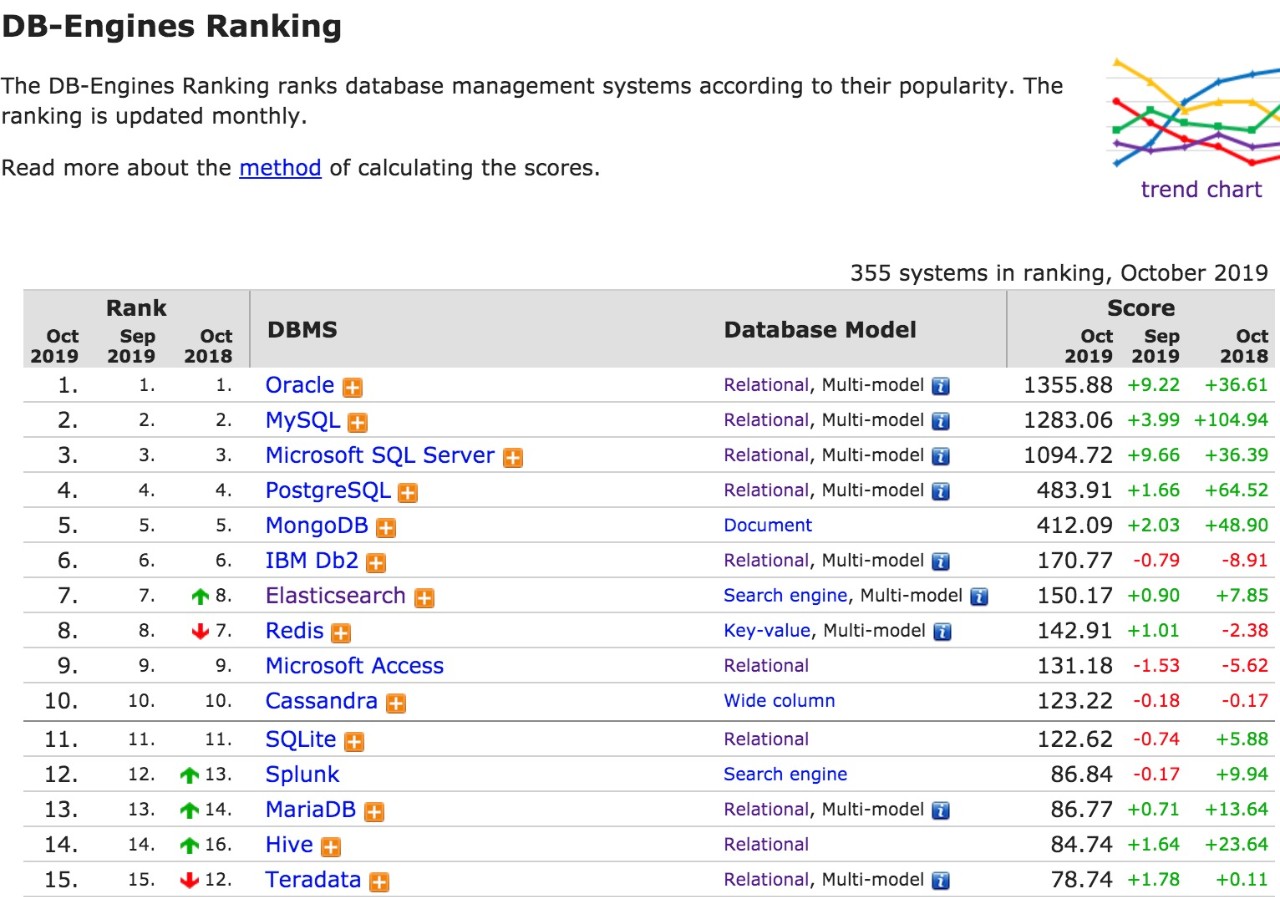The width and height of the screenshot is (1280, 897).
Task: Click Key-value link in Redis row
Action: click(768, 631)
